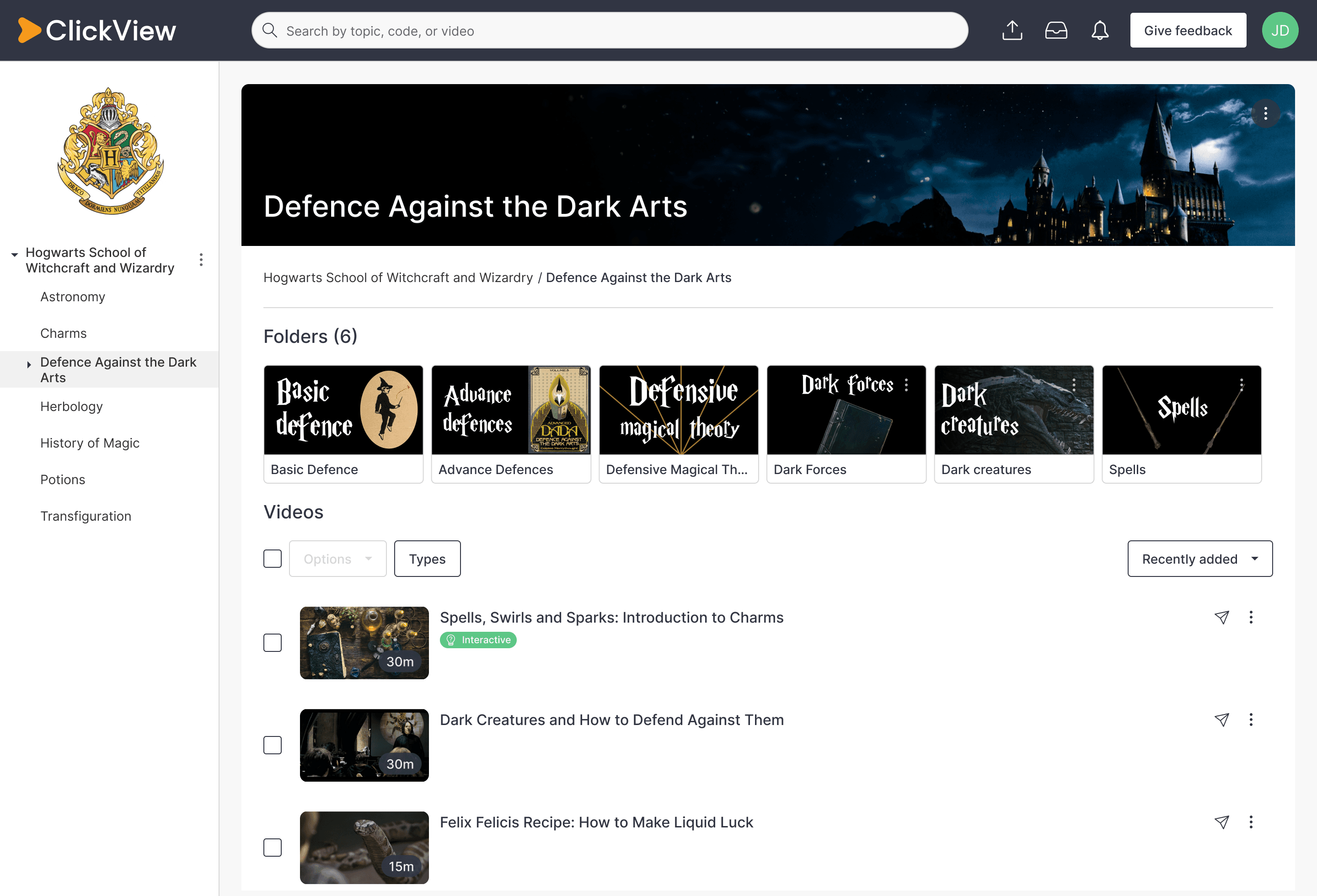
Task: Click Hogwarts School breadcrumb link
Action: 398,278
